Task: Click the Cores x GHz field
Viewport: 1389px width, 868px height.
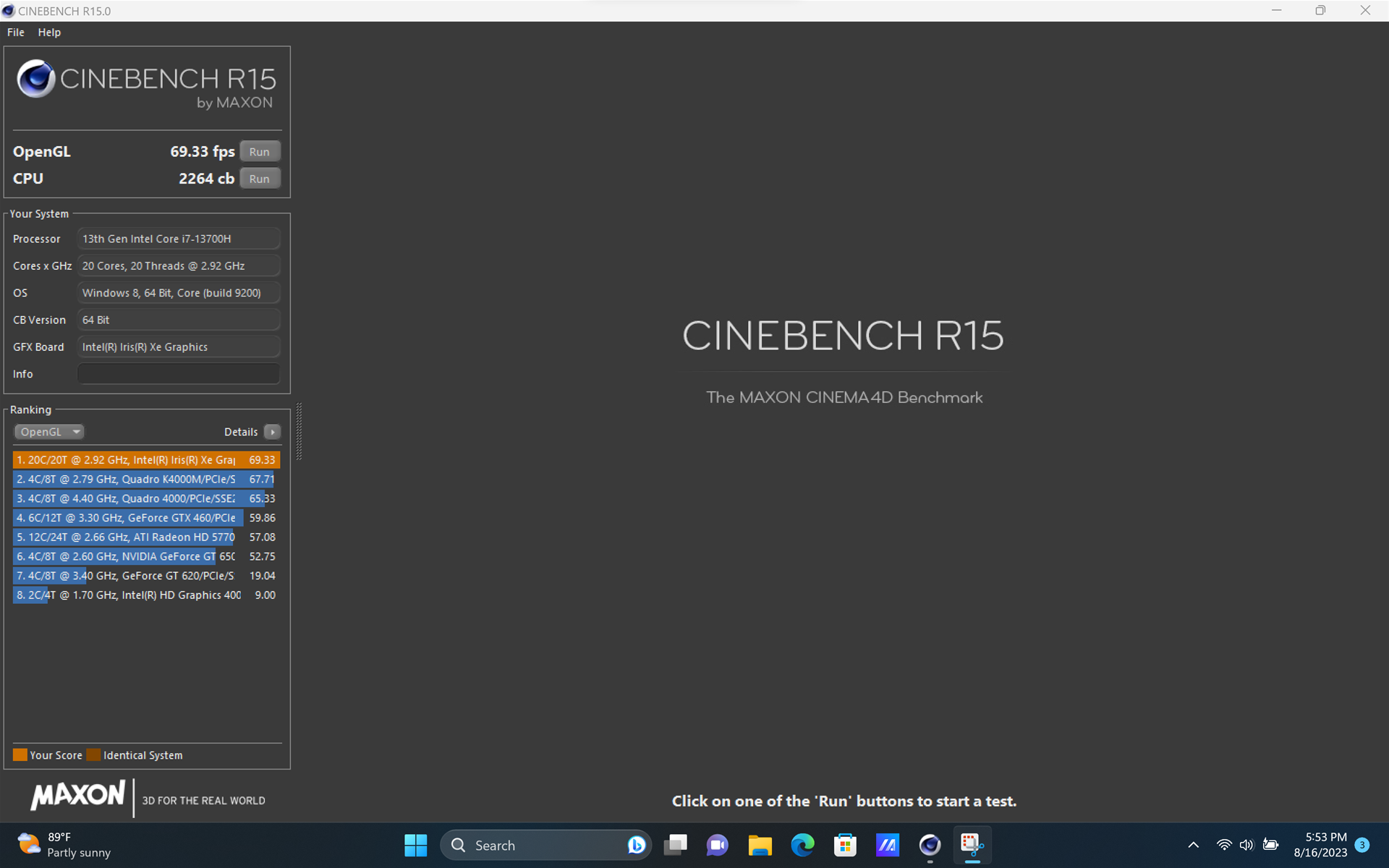Action: pos(179,265)
